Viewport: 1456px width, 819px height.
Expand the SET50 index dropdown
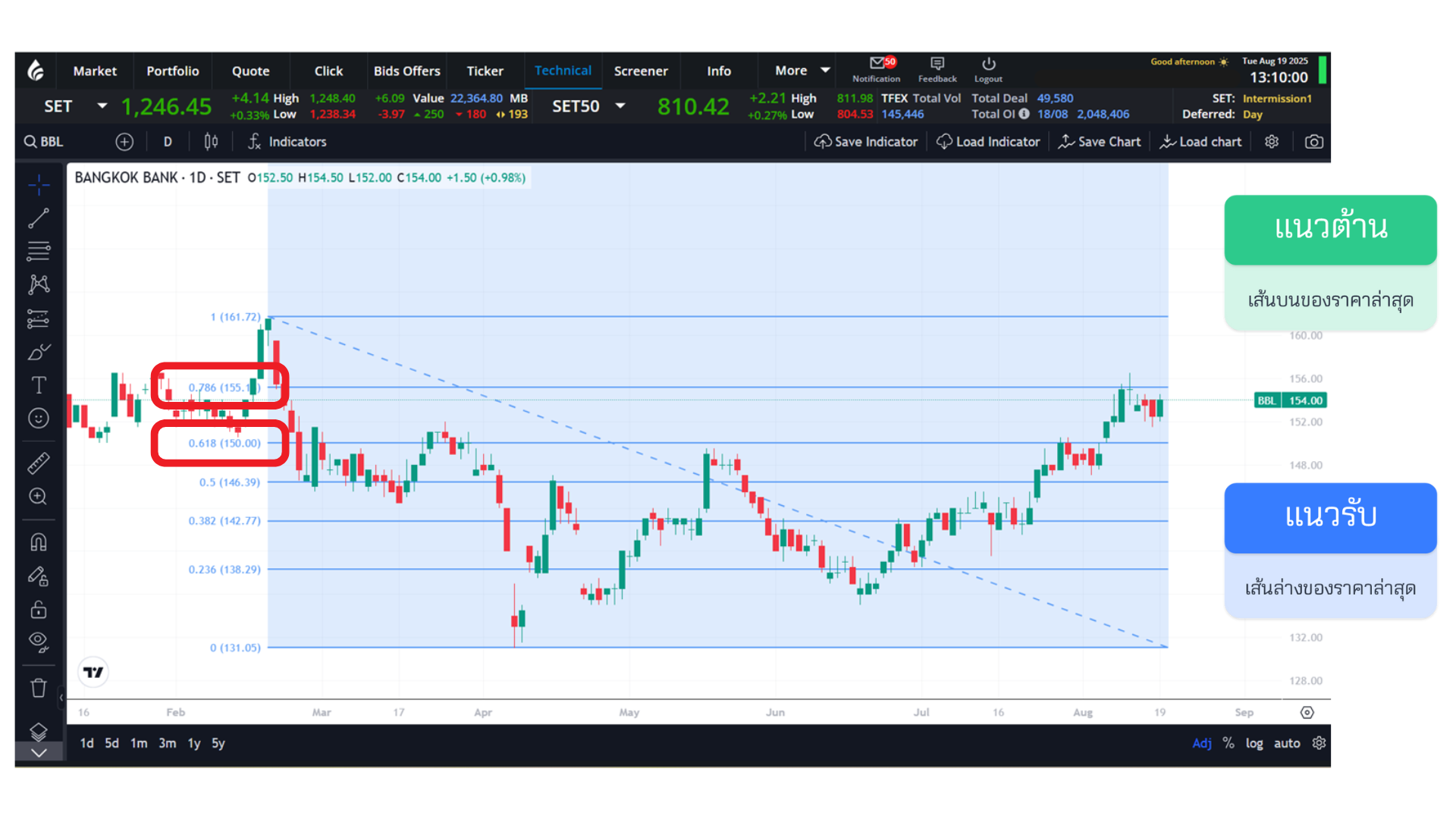point(620,106)
